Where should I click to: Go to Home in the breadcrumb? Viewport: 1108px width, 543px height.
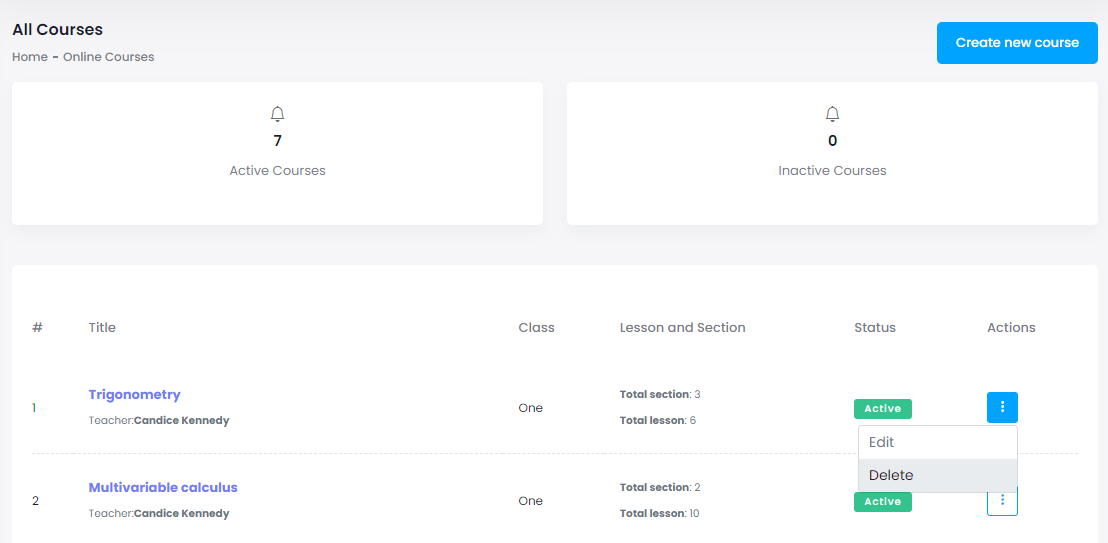(30, 57)
